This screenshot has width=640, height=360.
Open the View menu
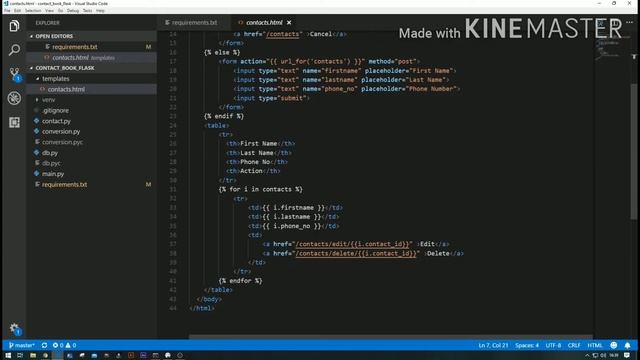pos(49,11)
